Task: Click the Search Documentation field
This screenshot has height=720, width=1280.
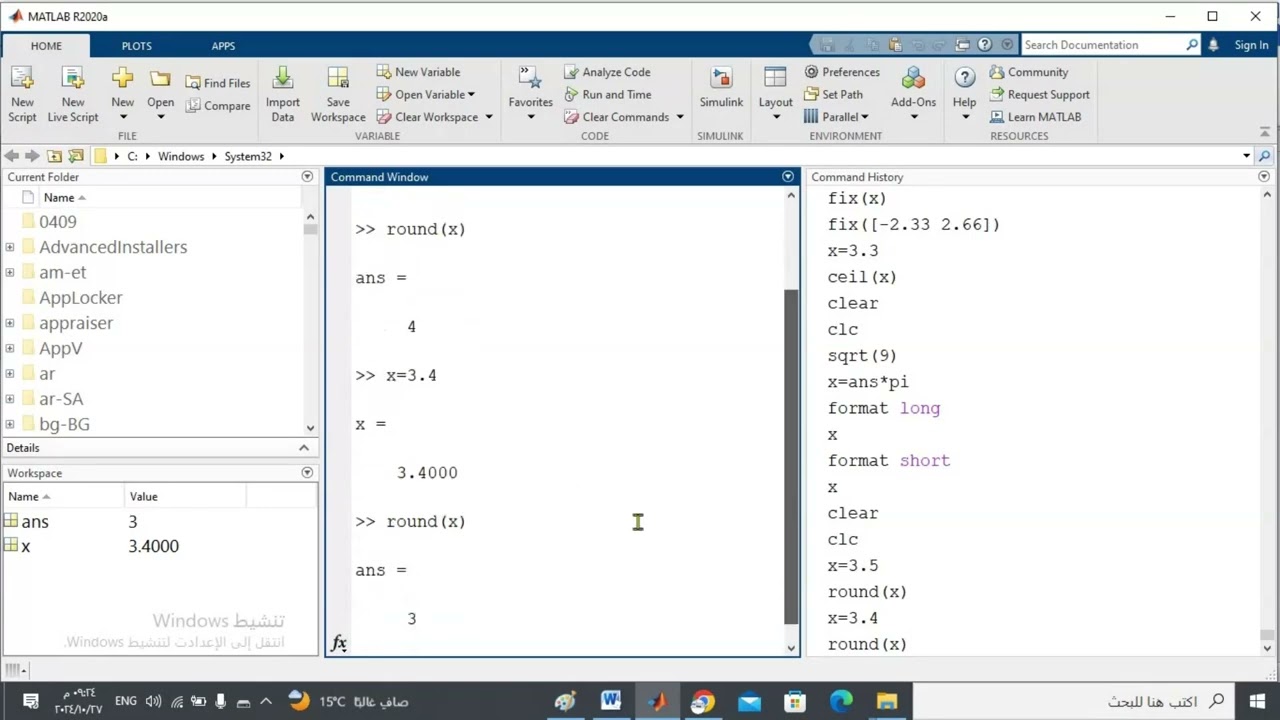Action: point(1103,45)
